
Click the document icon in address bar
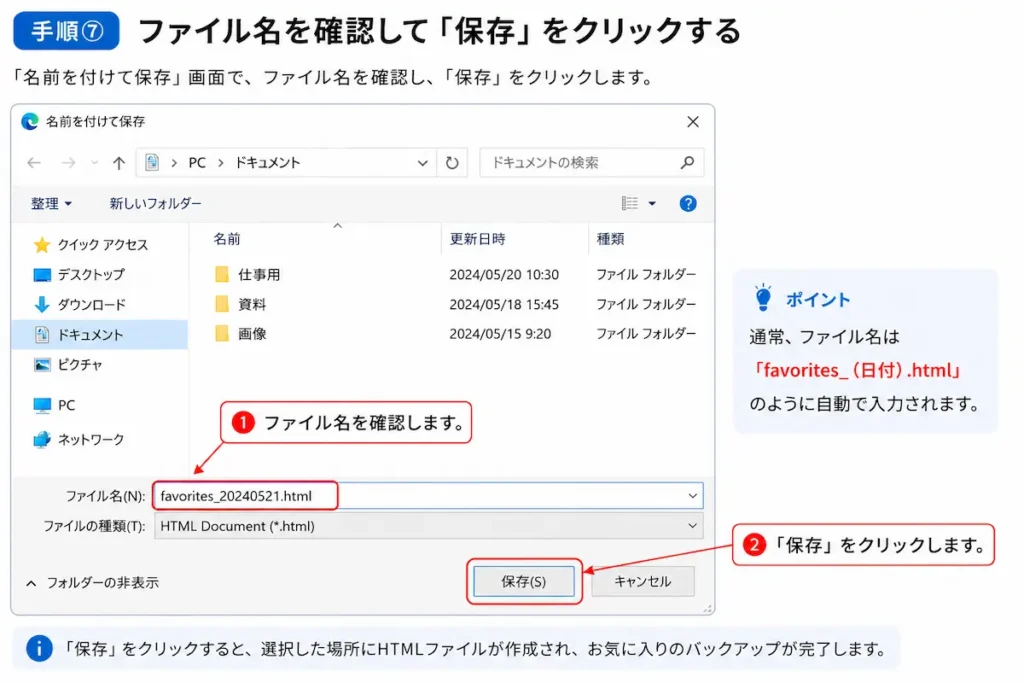[x=152, y=162]
